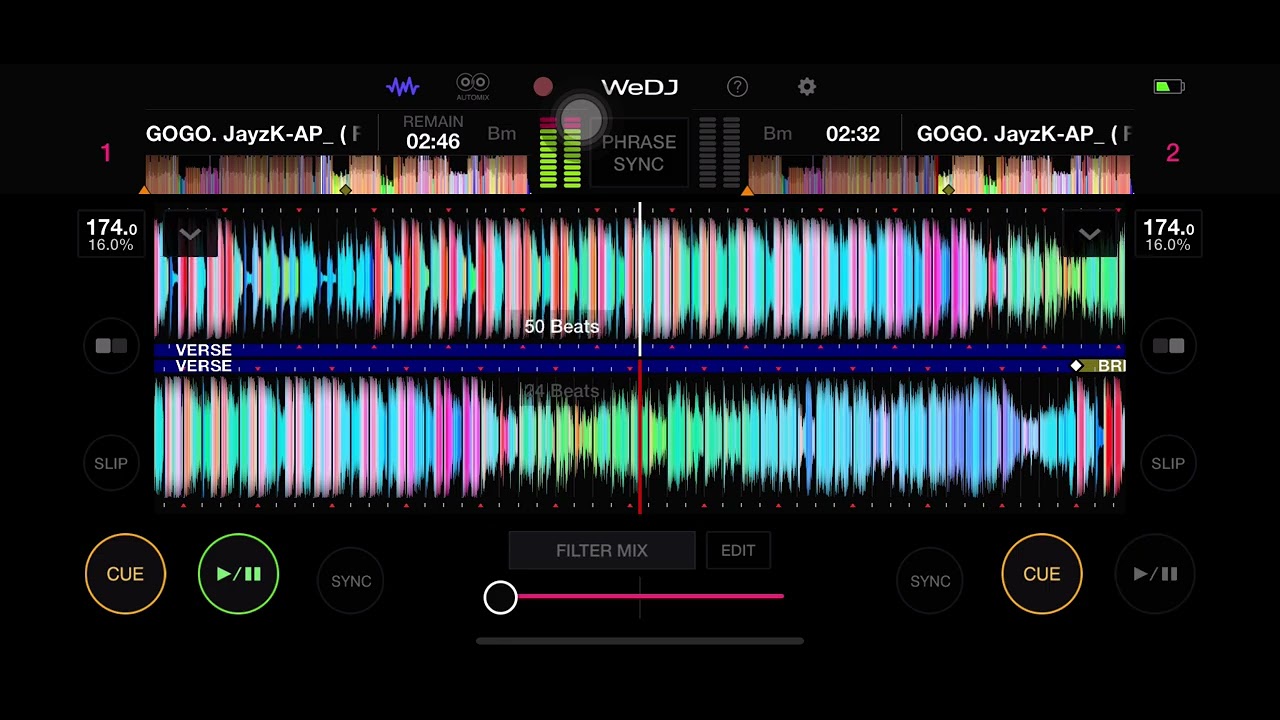
Task: Tap CUE on deck 2
Action: pos(1041,574)
